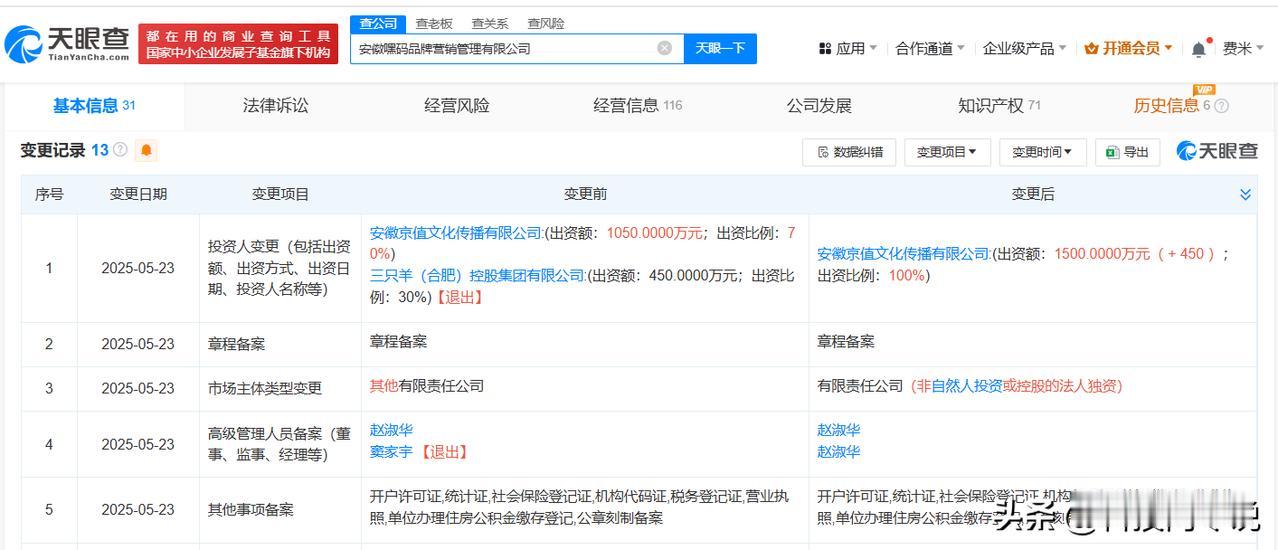Open 三只羊（合肥）控股集团有限公司 link
The image size is (1278, 550).
click(477, 275)
